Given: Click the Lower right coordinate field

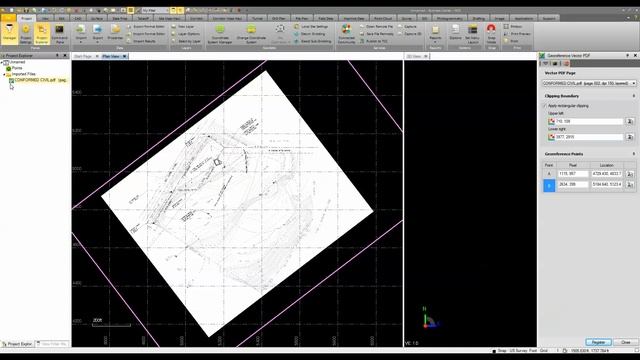Looking at the screenshot, I should pos(589,137).
